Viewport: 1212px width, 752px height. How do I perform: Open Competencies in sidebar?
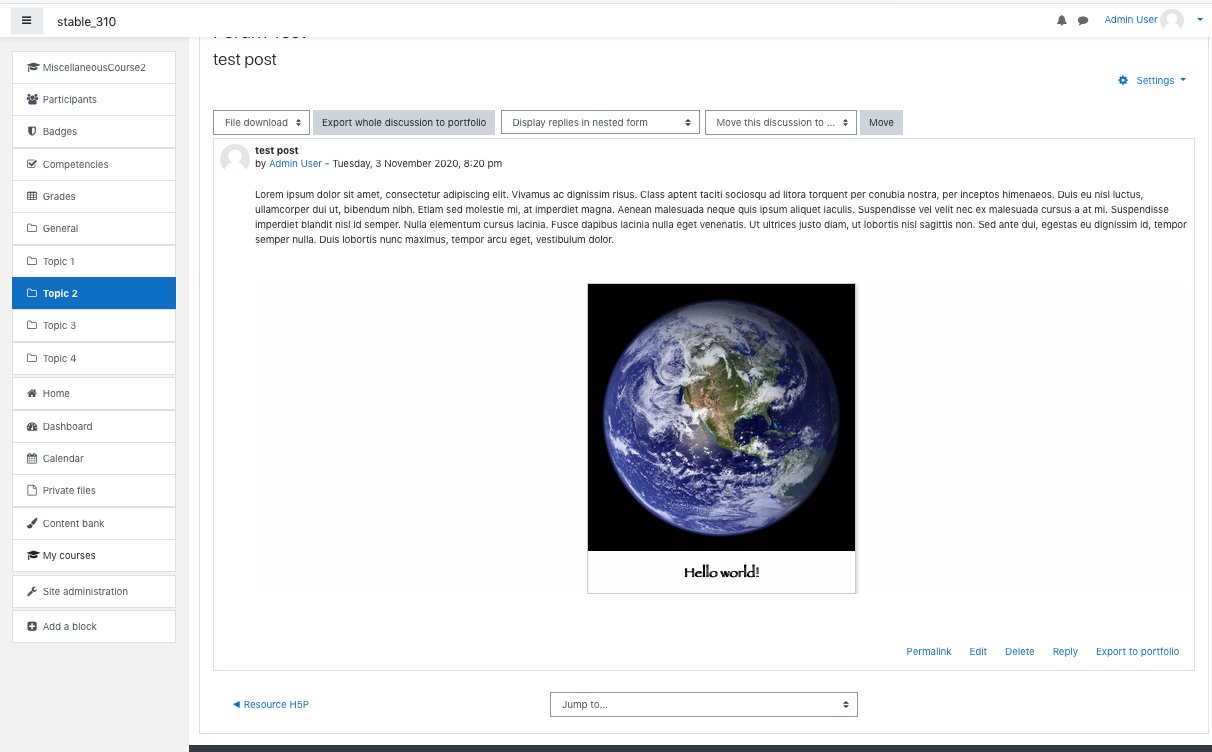[94, 164]
